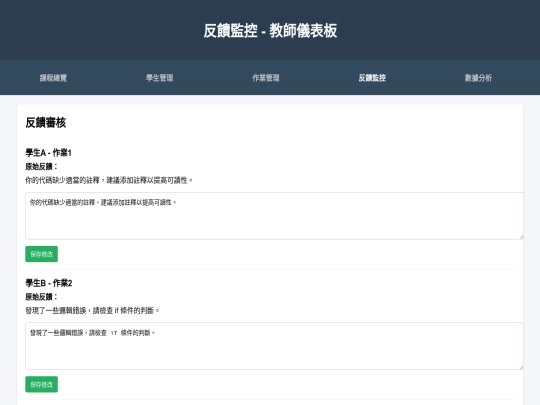
Task: Grab the resize handle of 學生B textarea
Action: [521, 367]
